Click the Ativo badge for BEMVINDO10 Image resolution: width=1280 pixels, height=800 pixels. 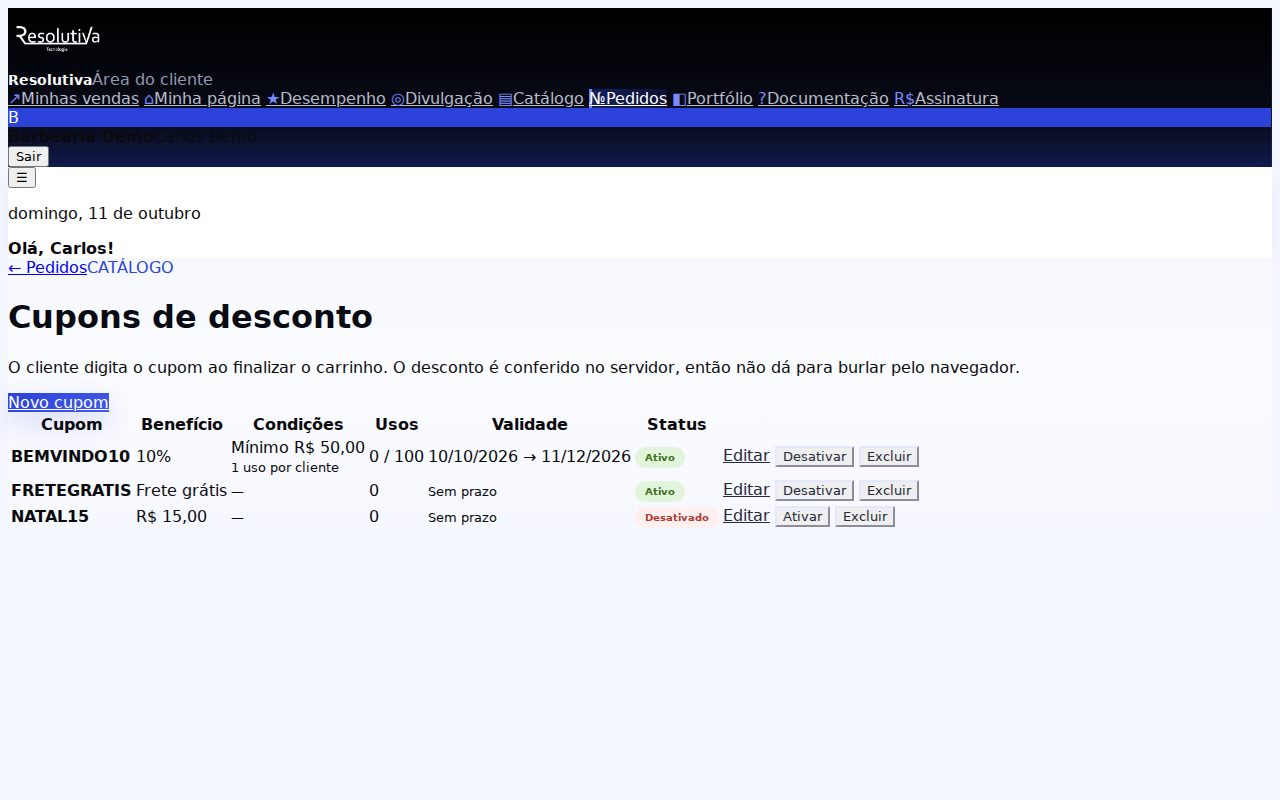(x=660, y=457)
